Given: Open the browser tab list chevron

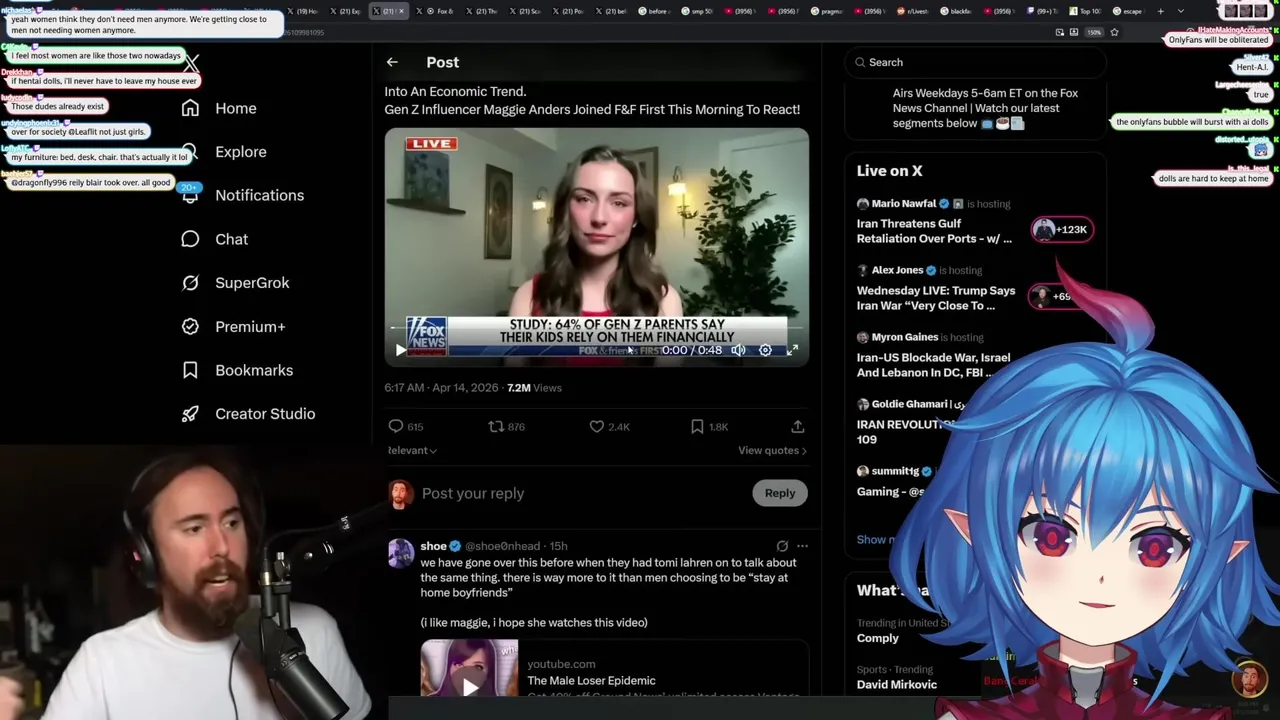Looking at the screenshot, I should 1182,11.
